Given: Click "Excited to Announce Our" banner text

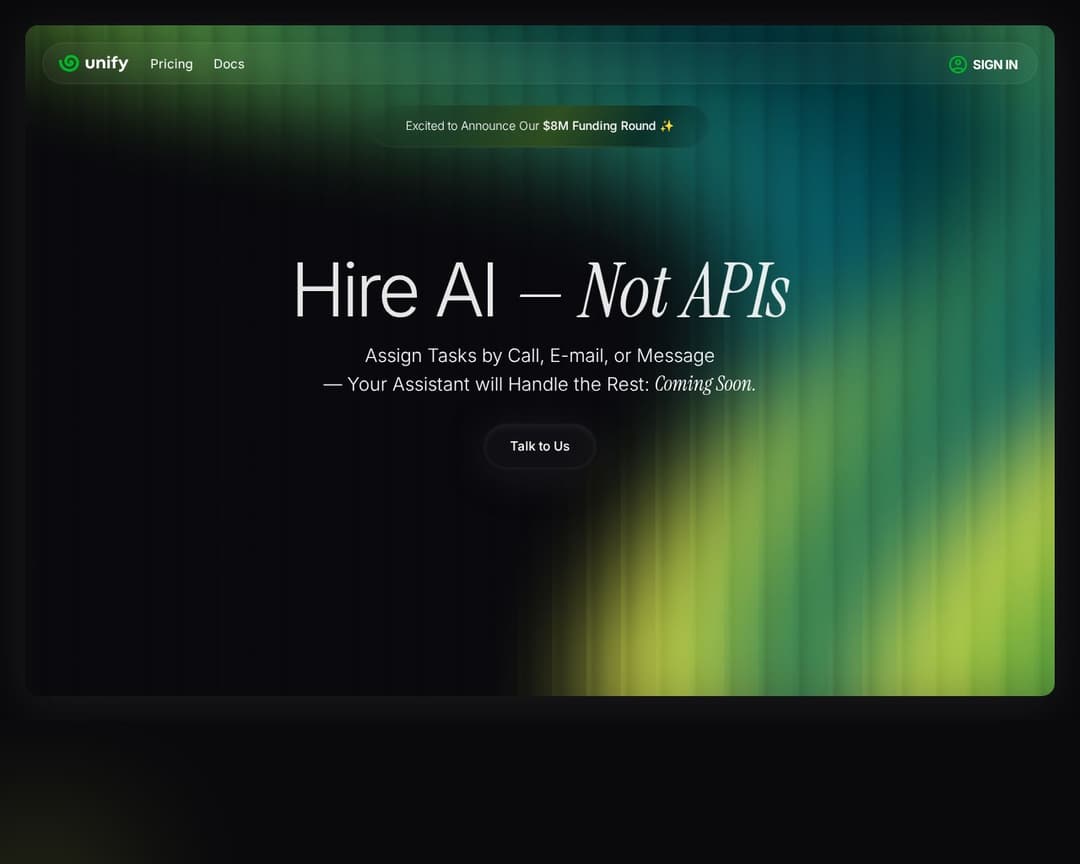Looking at the screenshot, I should tap(472, 126).
